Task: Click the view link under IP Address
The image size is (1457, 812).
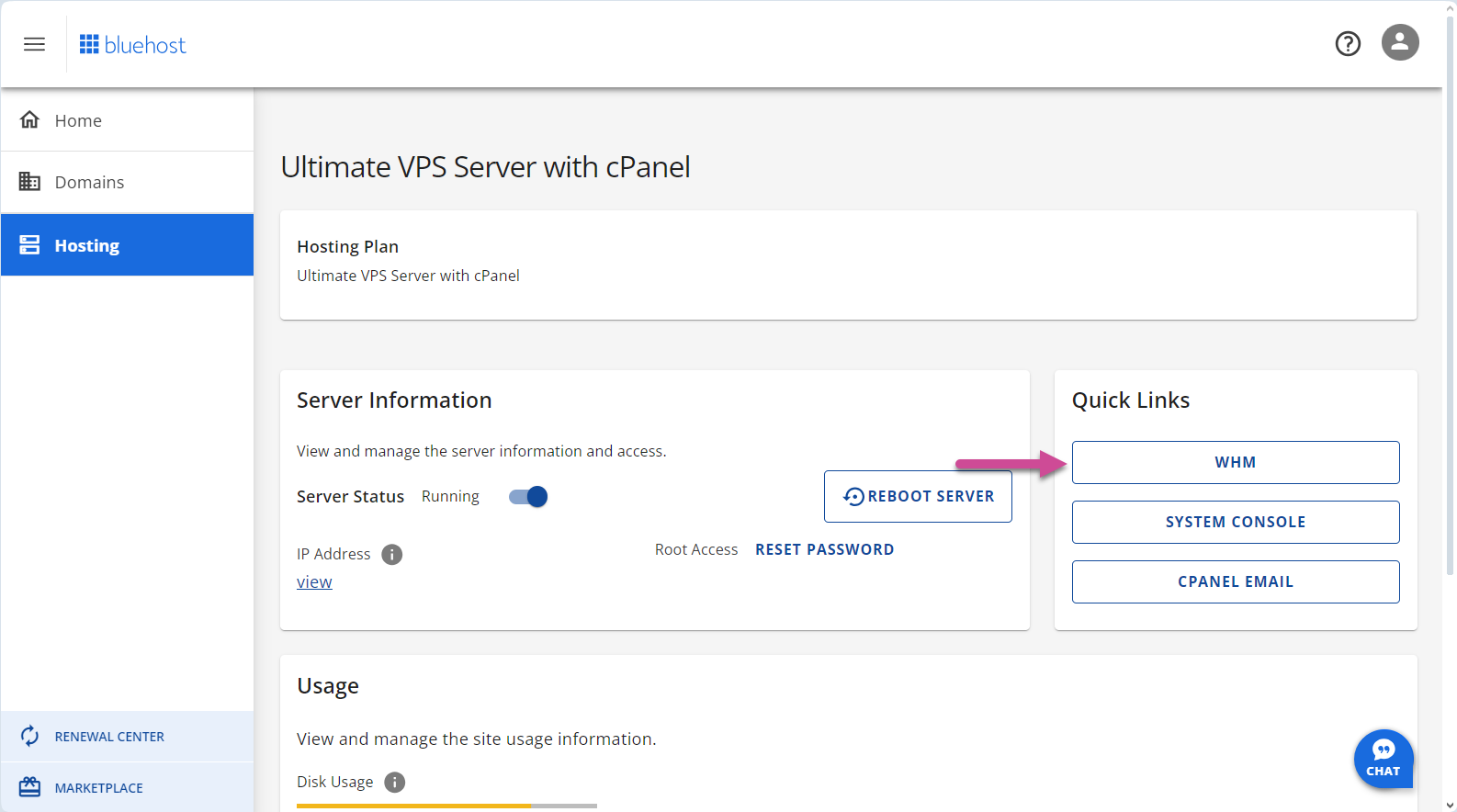Action: tap(314, 582)
